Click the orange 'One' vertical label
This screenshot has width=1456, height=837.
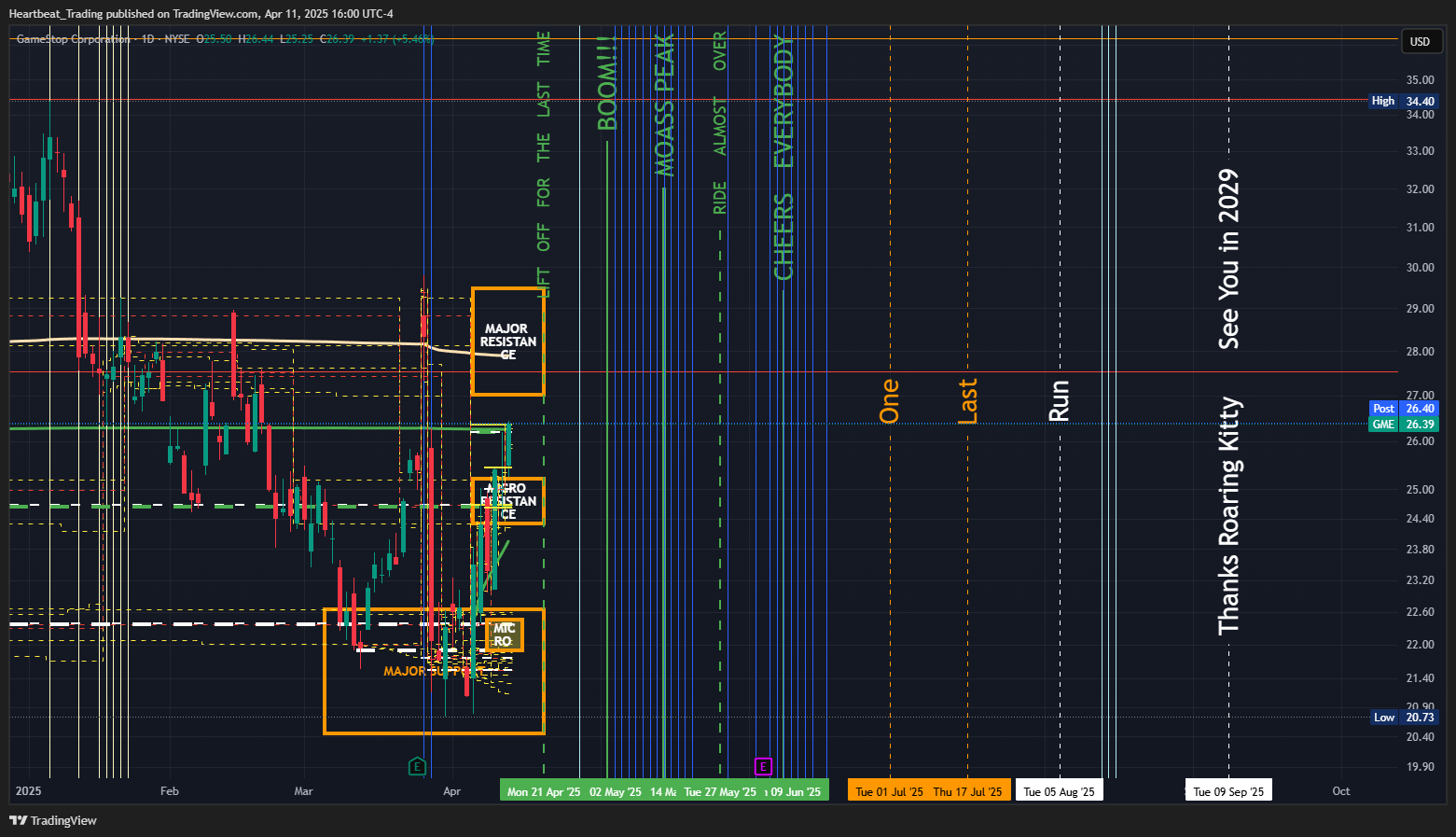(890, 400)
